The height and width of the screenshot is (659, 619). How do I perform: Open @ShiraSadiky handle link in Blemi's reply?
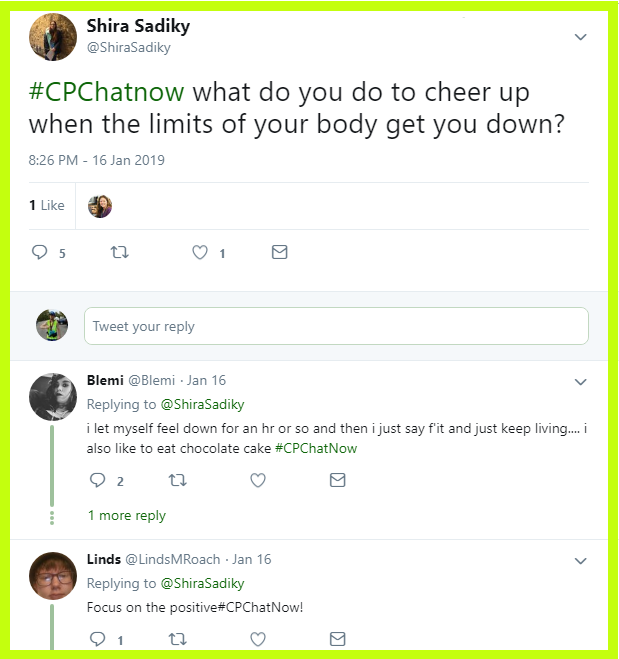coord(202,405)
